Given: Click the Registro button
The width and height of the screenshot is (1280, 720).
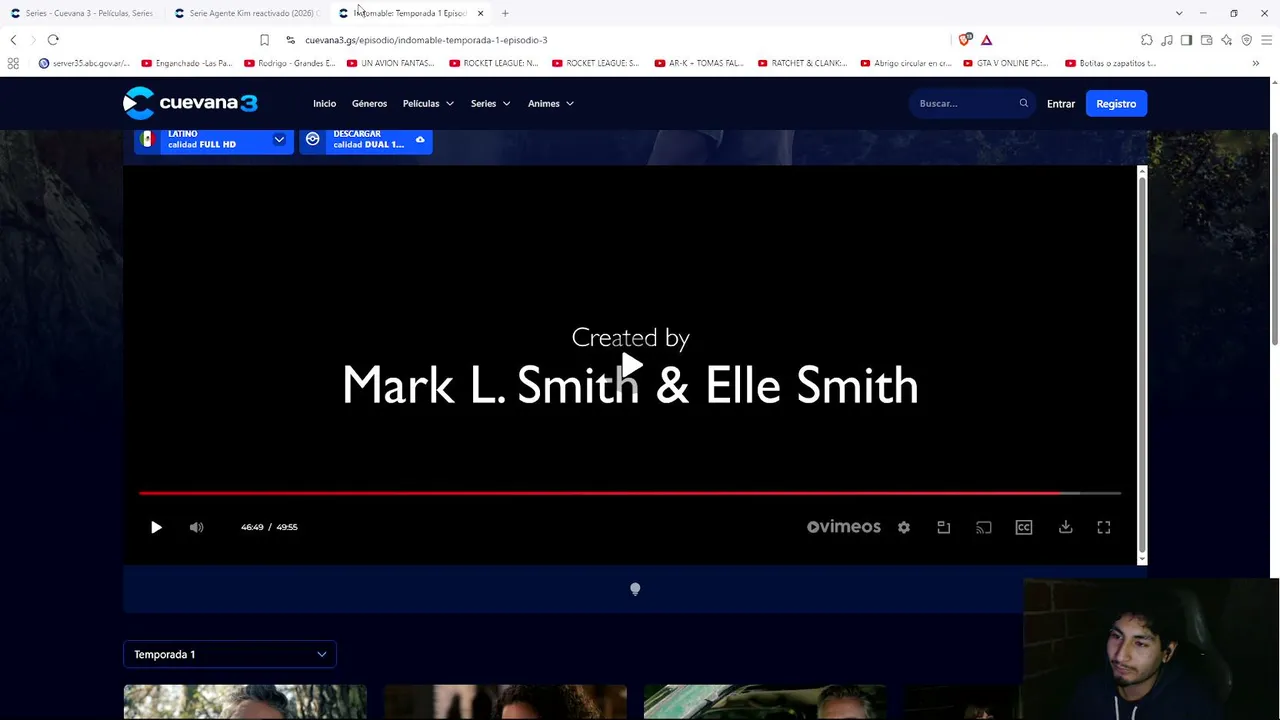Looking at the screenshot, I should point(1116,103).
